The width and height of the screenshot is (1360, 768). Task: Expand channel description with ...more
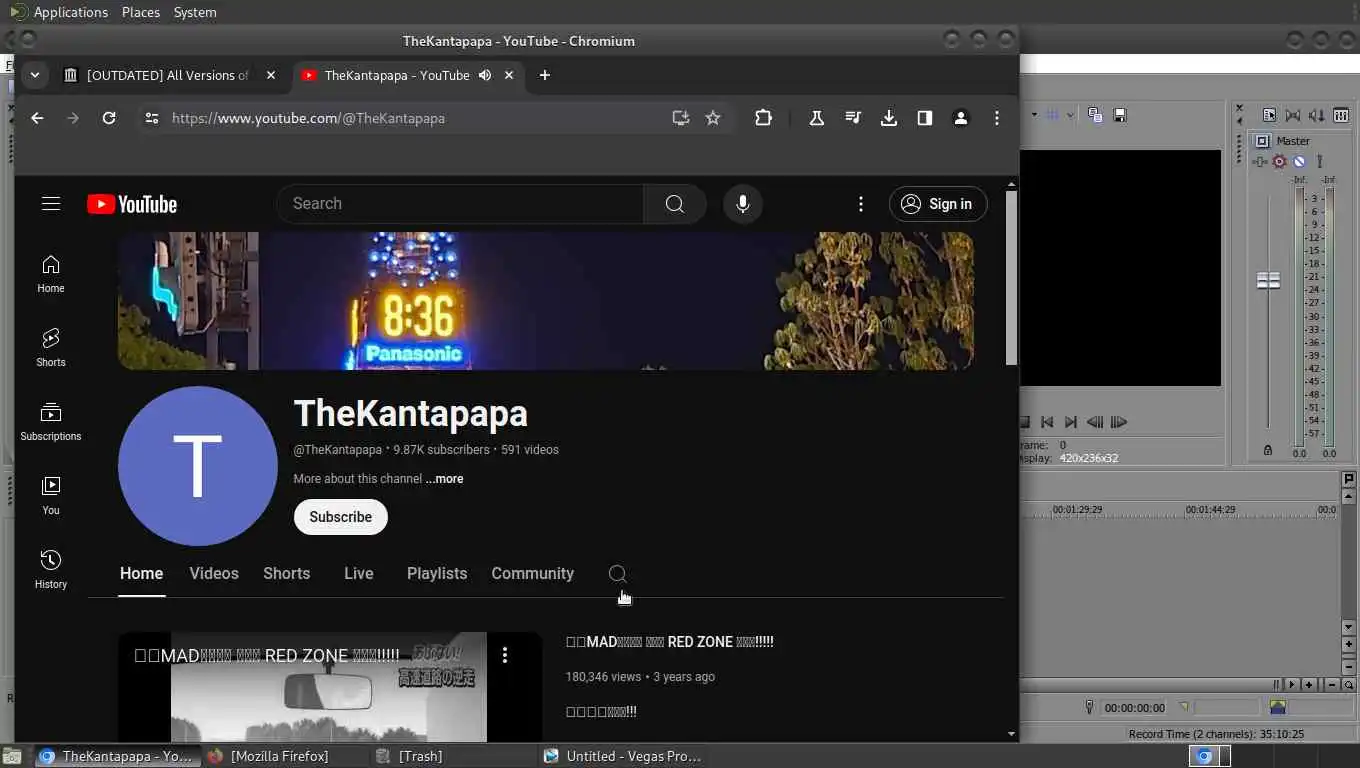[445, 479]
